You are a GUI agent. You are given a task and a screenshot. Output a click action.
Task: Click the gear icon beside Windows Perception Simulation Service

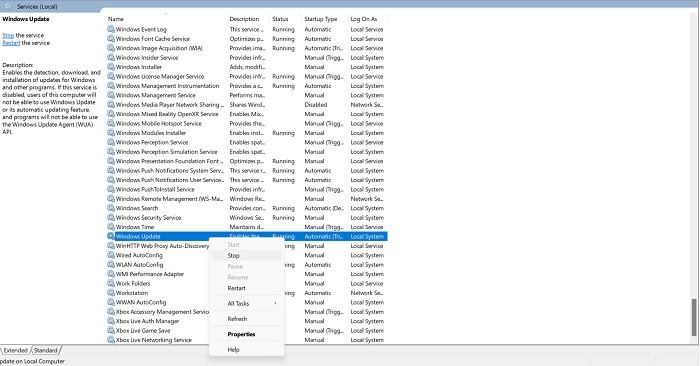[111, 151]
